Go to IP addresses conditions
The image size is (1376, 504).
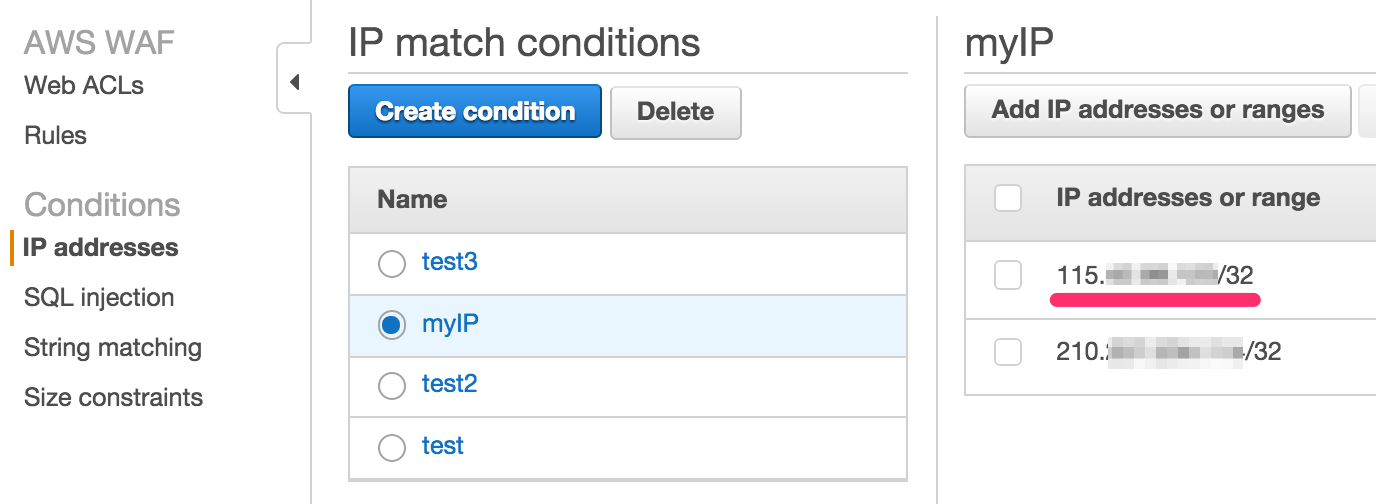101,248
